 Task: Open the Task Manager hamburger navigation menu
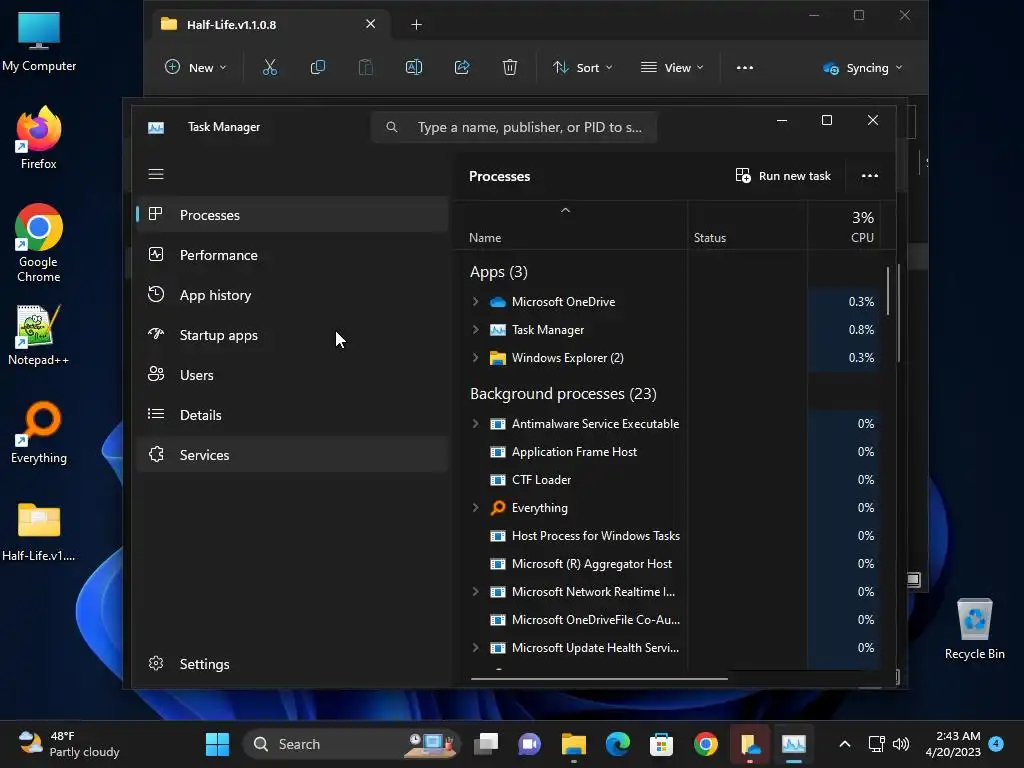coord(155,174)
